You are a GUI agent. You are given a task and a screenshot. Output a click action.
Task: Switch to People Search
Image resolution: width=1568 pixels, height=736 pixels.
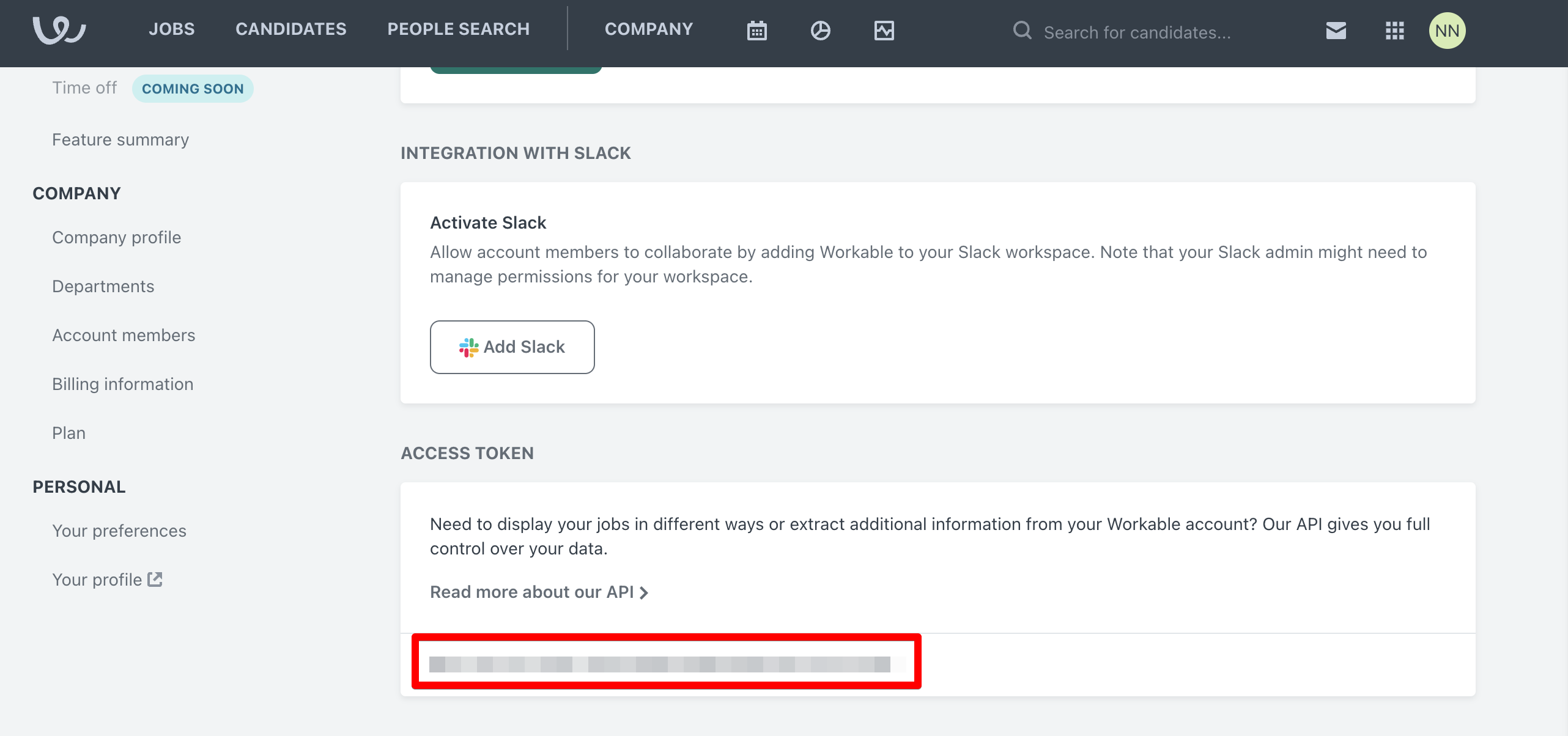coord(458,29)
